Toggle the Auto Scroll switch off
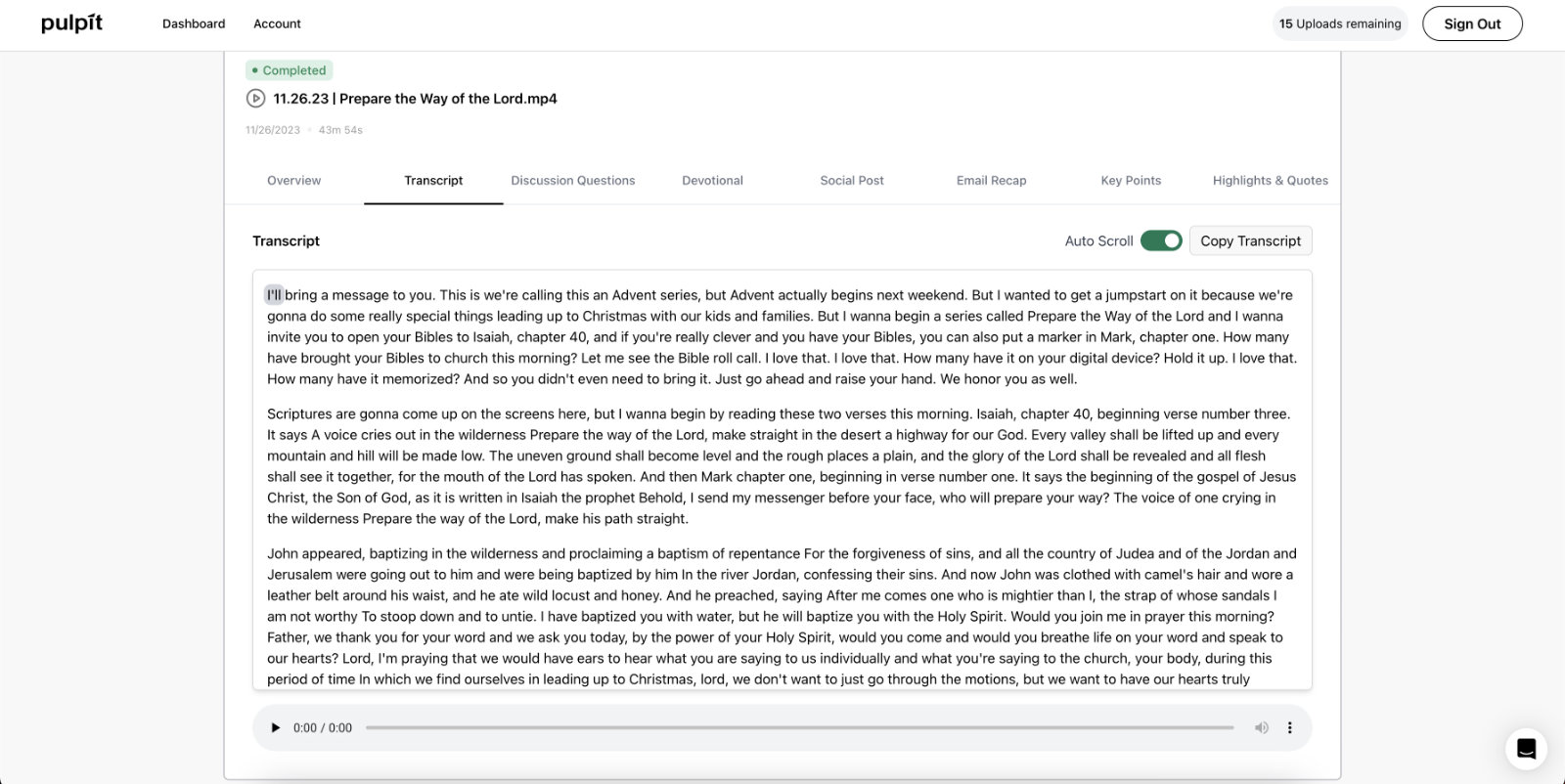1565x784 pixels. 1161,240
